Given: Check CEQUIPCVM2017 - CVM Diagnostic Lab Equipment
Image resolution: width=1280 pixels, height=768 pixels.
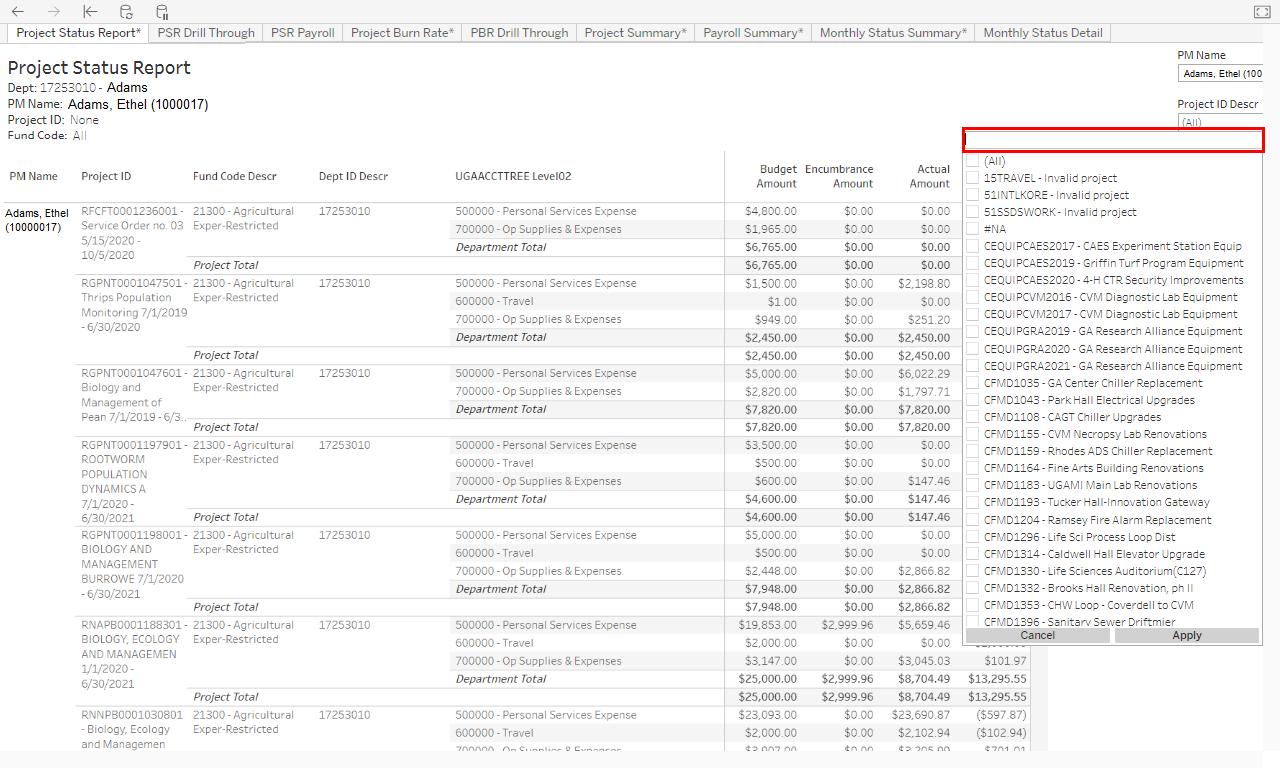Looking at the screenshot, I should point(972,314).
